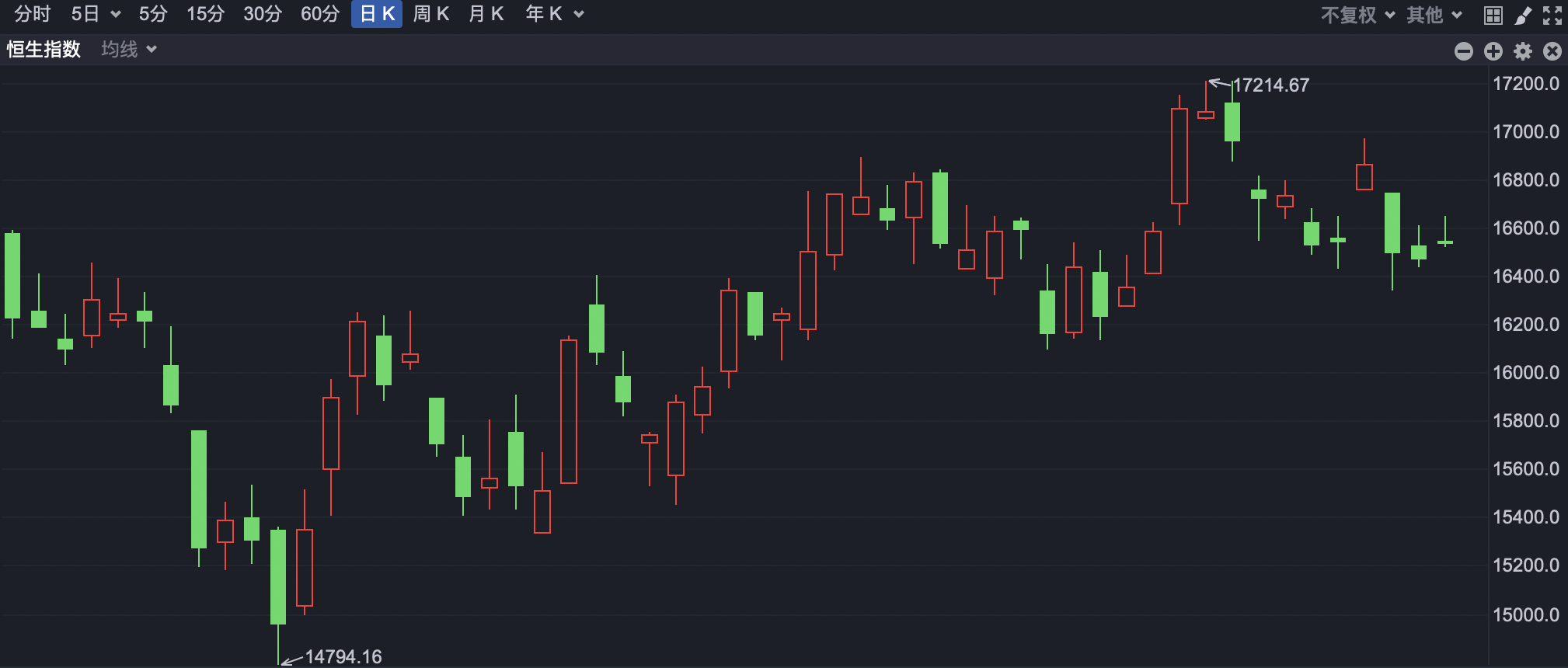
Task: Expand the 年K dropdown arrow
Action: click(579, 15)
